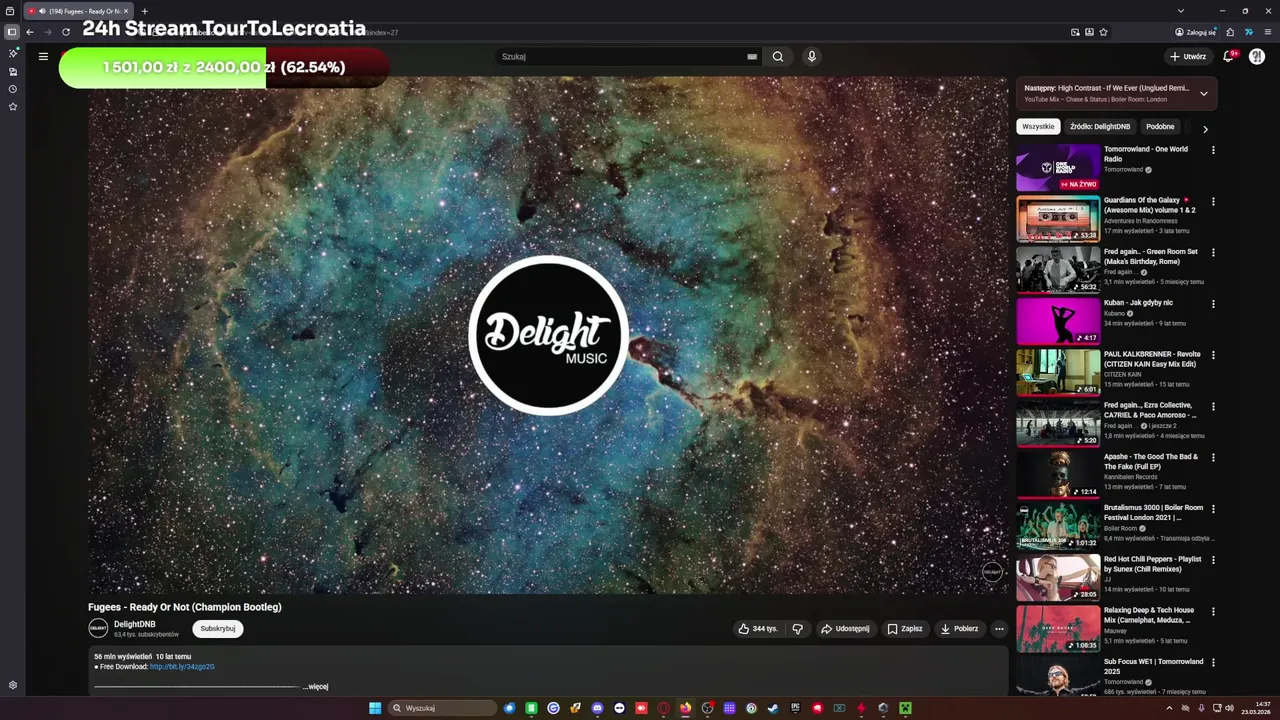Open the Windows Start menu

click(375, 708)
